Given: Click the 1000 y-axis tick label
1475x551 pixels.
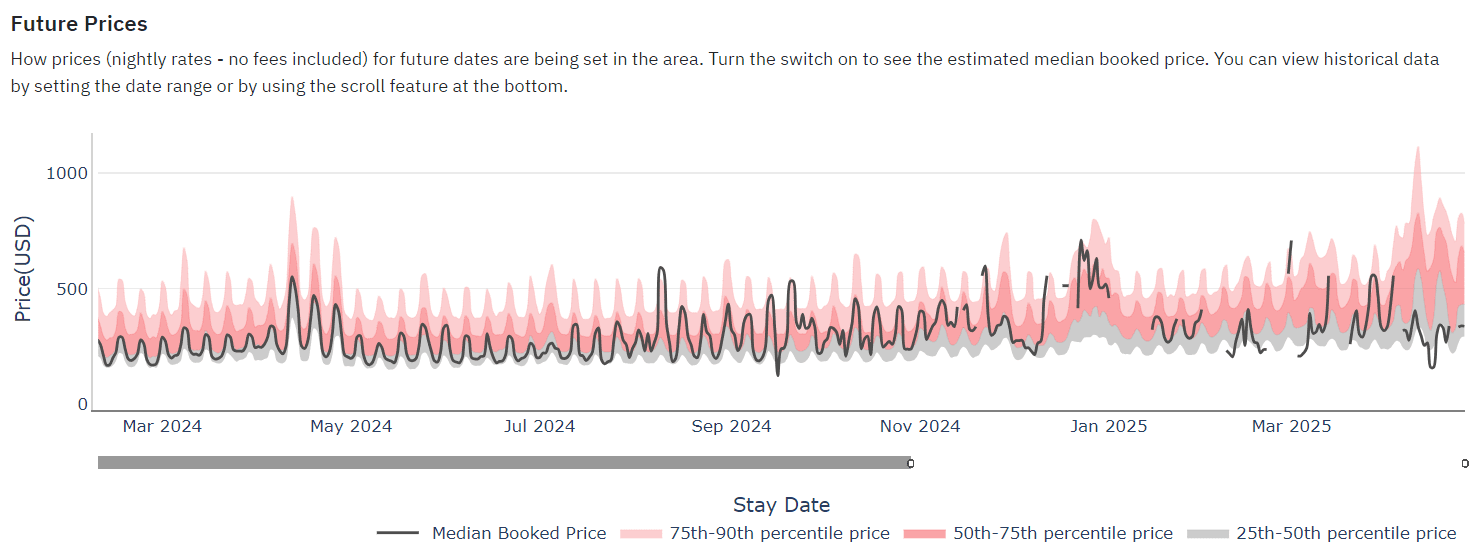Looking at the screenshot, I should [68, 173].
